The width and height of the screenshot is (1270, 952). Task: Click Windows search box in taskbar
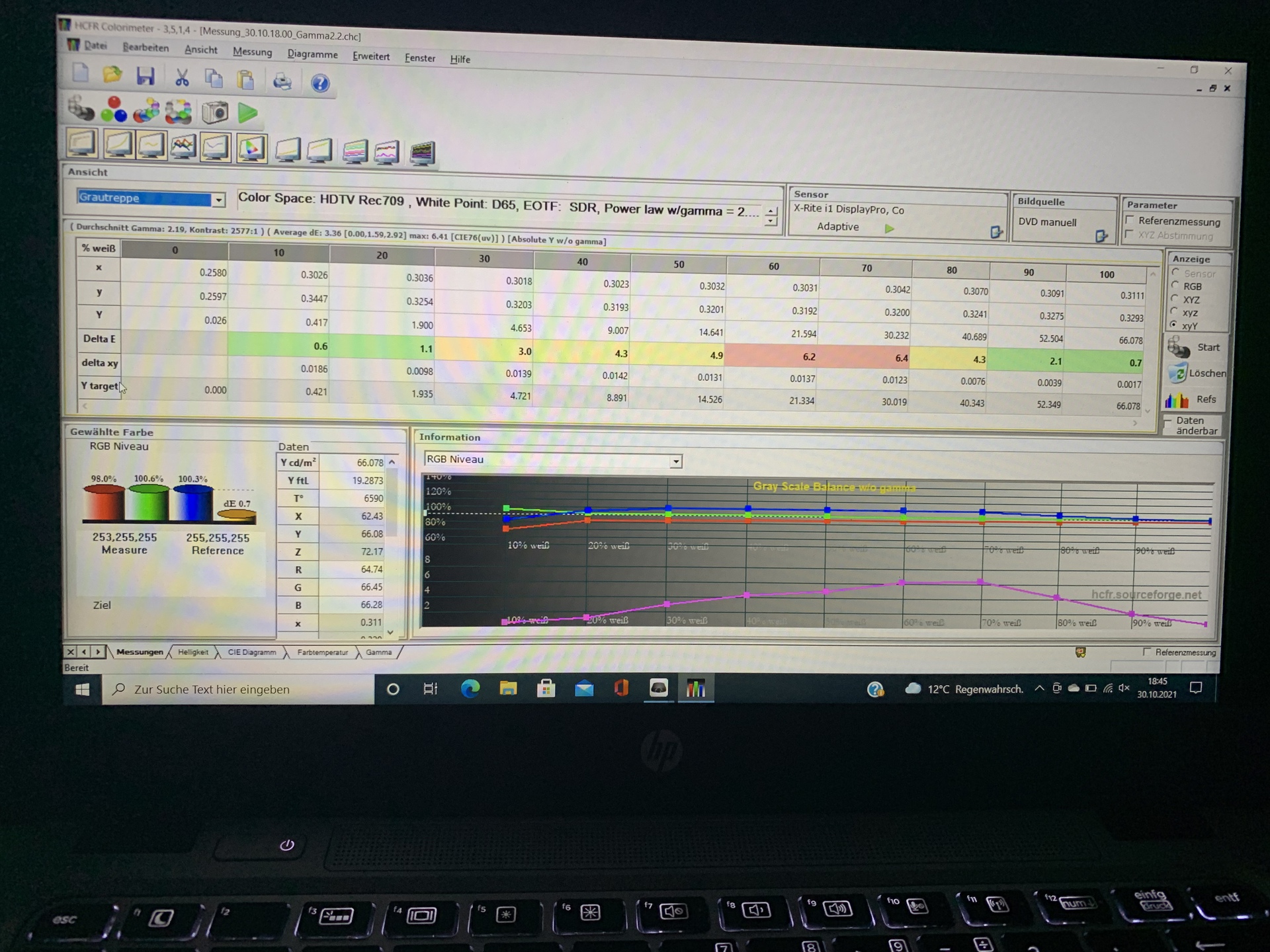[238, 689]
